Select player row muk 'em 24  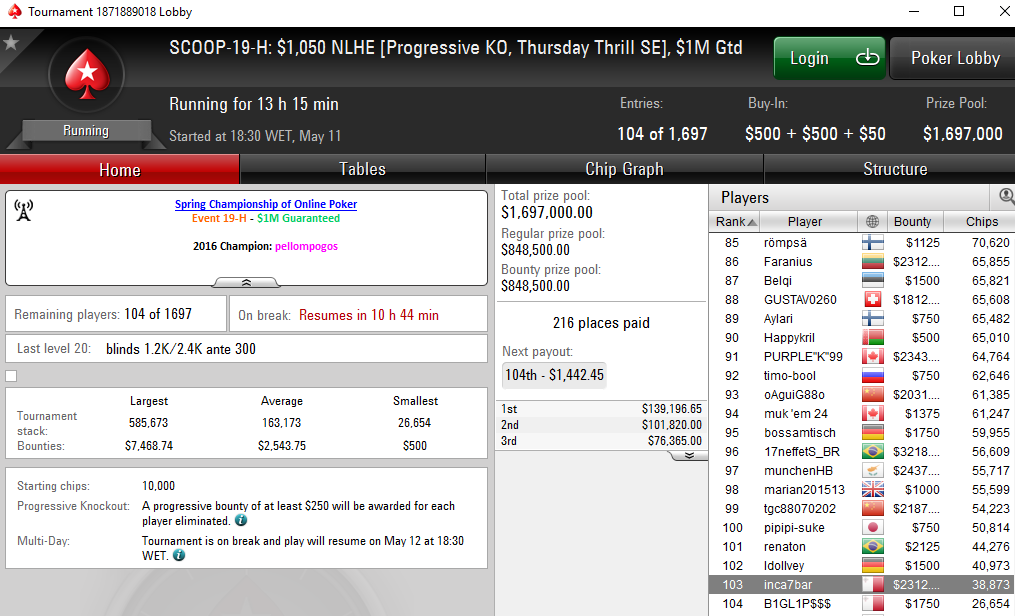coord(862,413)
